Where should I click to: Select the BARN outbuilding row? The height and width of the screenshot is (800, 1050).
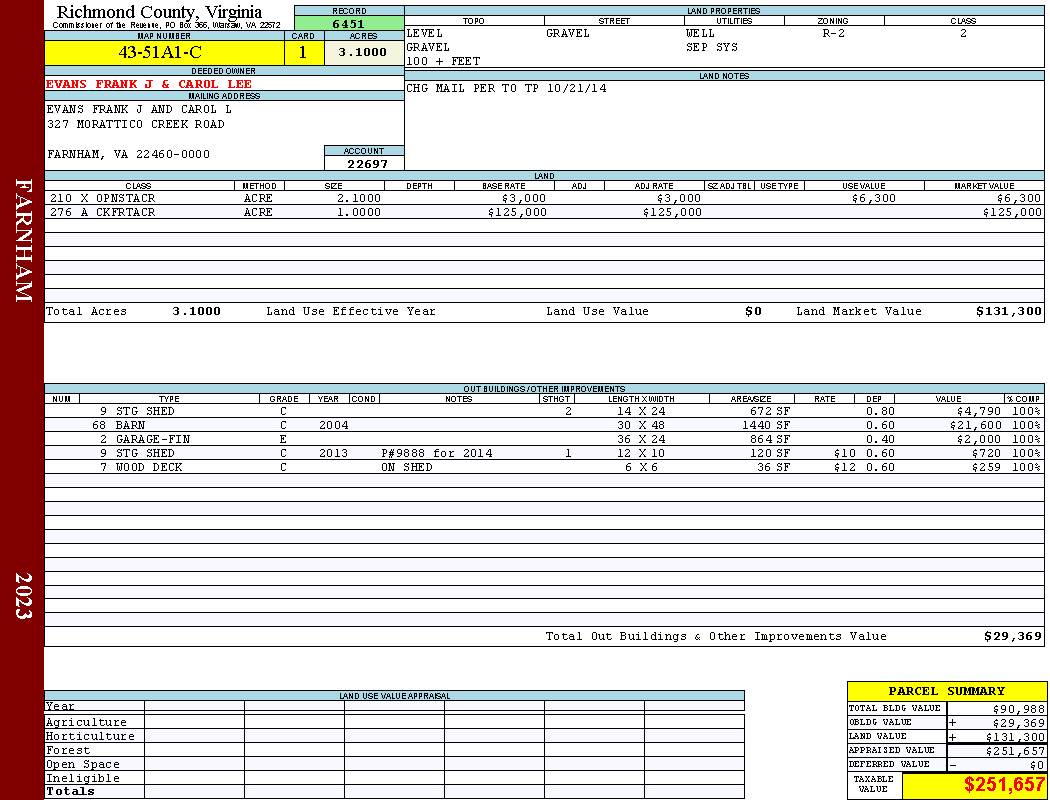pos(544,425)
